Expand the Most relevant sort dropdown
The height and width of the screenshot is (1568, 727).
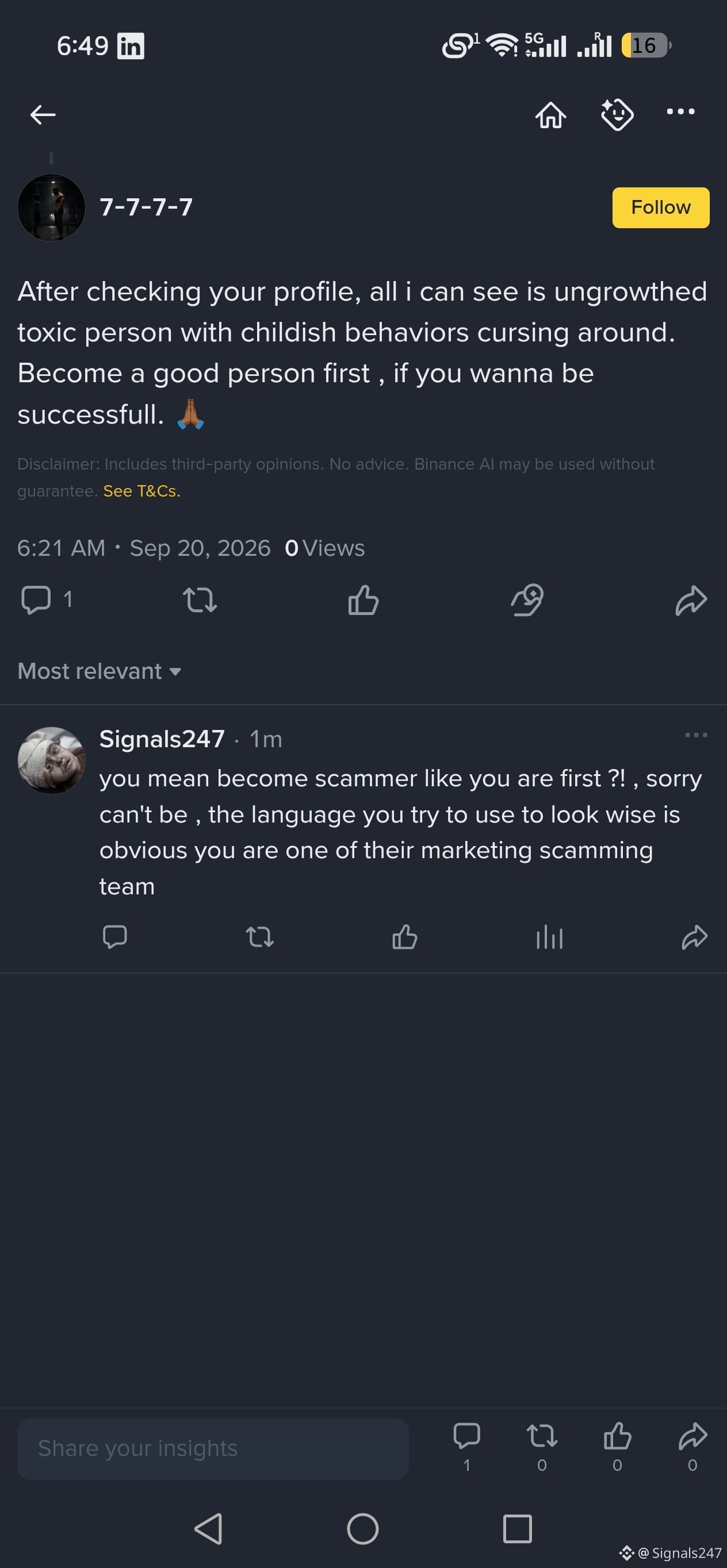[100, 671]
